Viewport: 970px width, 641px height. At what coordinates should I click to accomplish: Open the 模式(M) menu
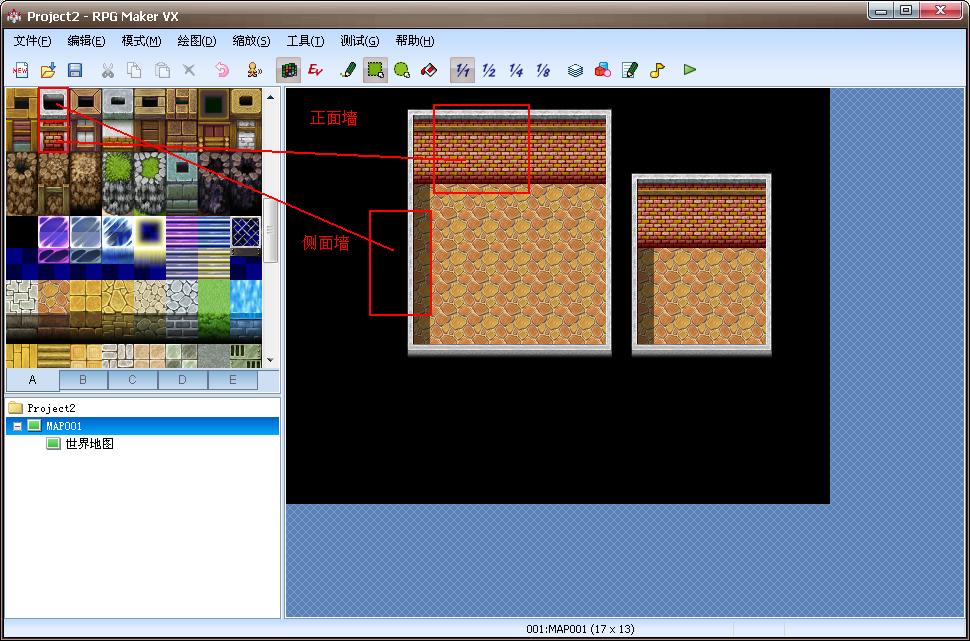(141, 41)
